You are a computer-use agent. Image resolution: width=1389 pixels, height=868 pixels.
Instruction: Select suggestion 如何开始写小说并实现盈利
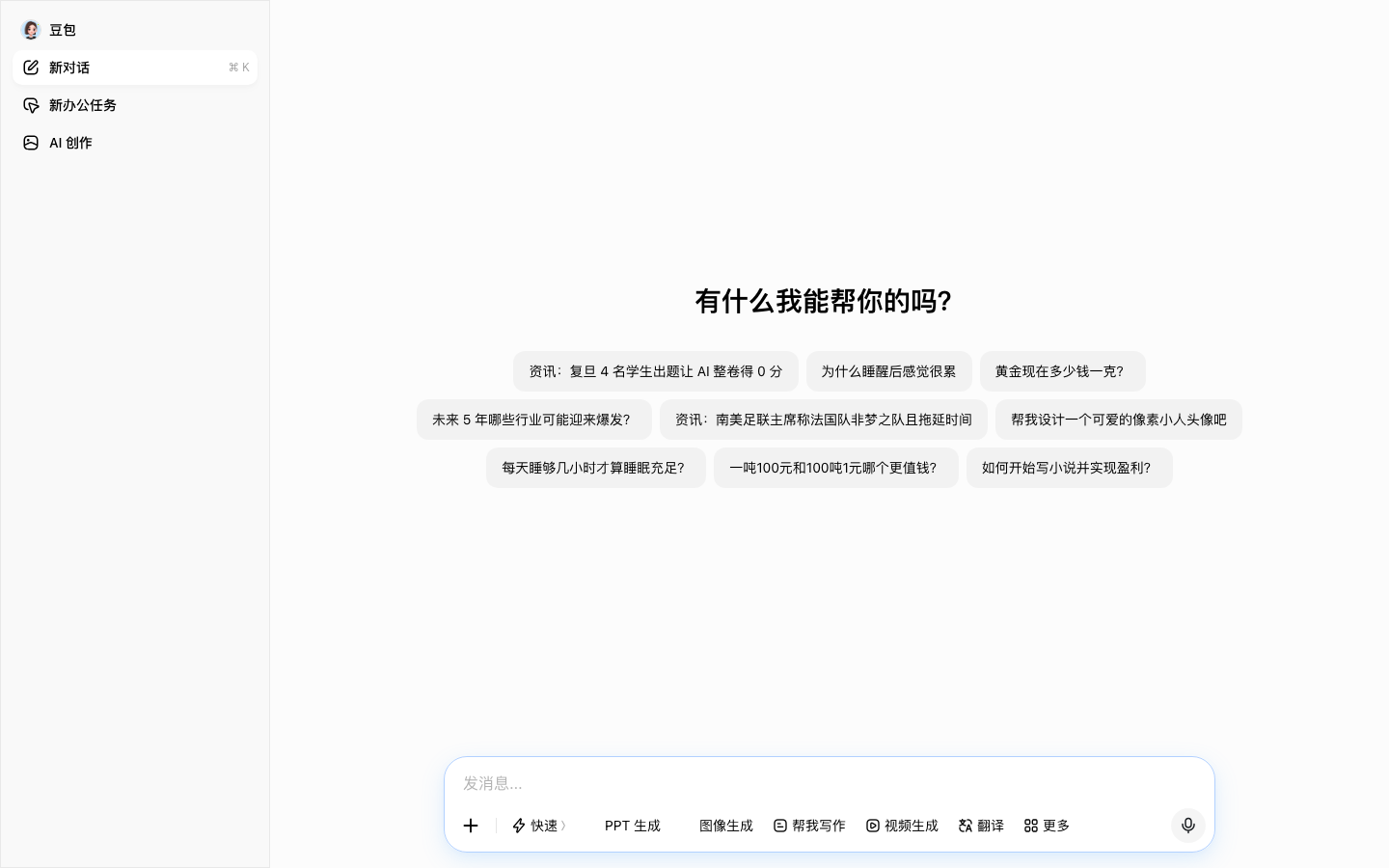pos(1070,468)
